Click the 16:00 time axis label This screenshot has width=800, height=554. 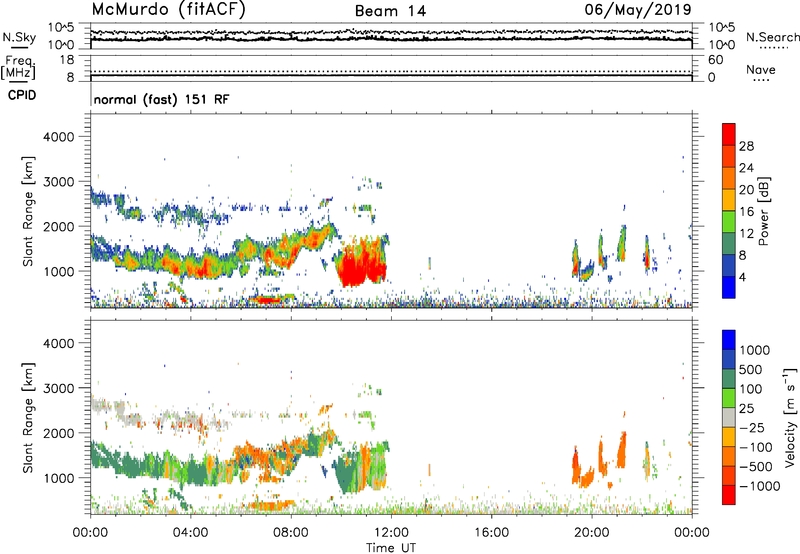pos(491,533)
